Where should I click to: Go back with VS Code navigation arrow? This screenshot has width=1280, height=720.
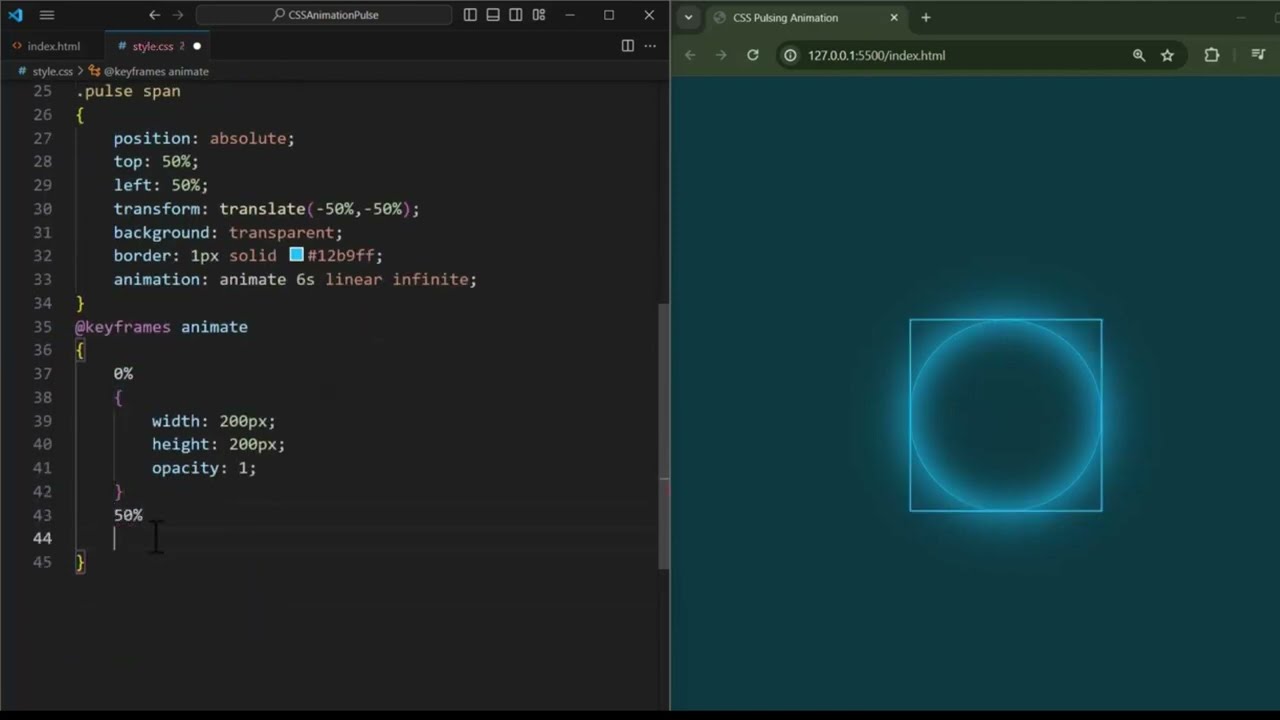154,15
